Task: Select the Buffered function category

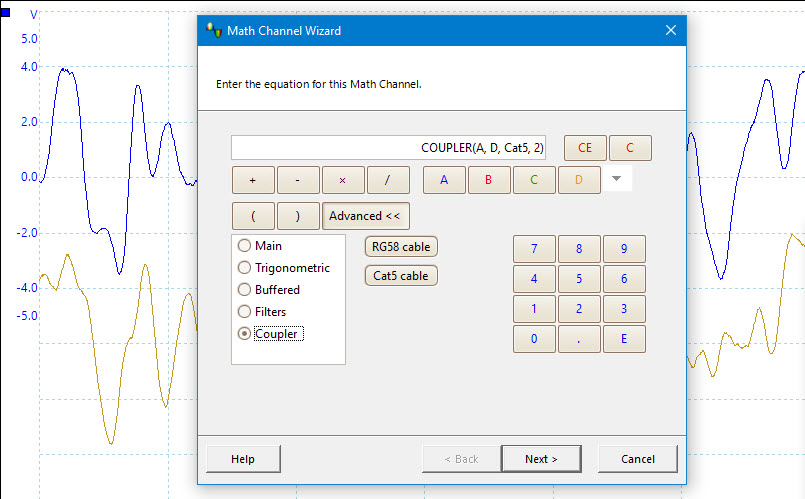Action: point(244,290)
